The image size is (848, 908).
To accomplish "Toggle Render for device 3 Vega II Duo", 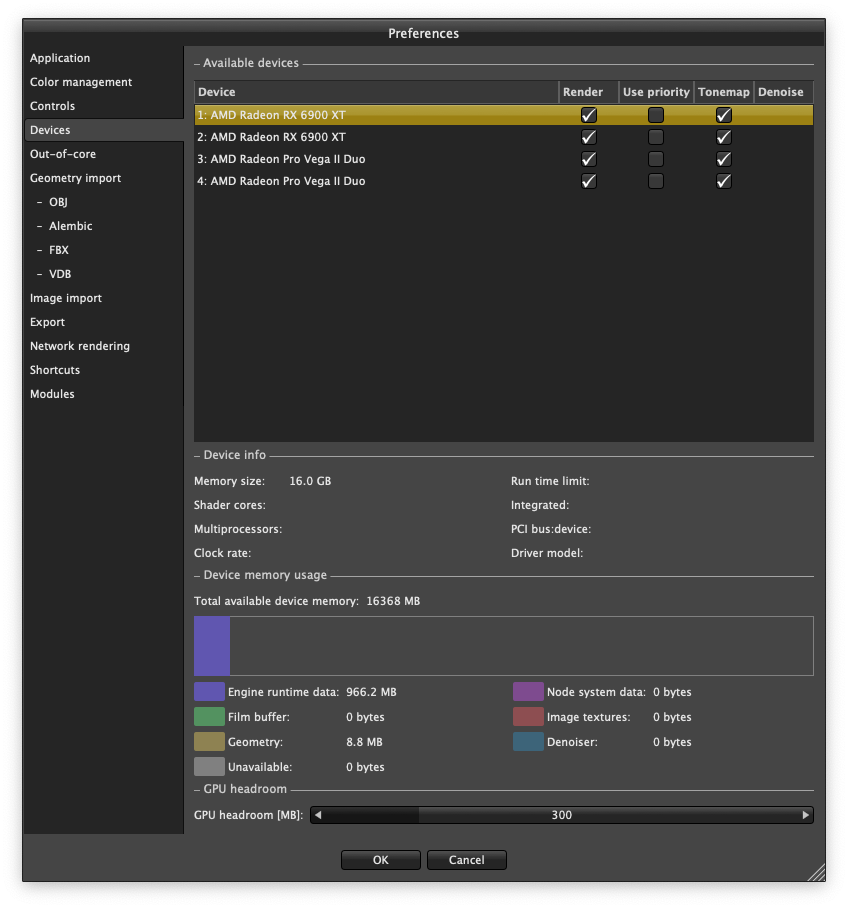I will (x=589, y=159).
